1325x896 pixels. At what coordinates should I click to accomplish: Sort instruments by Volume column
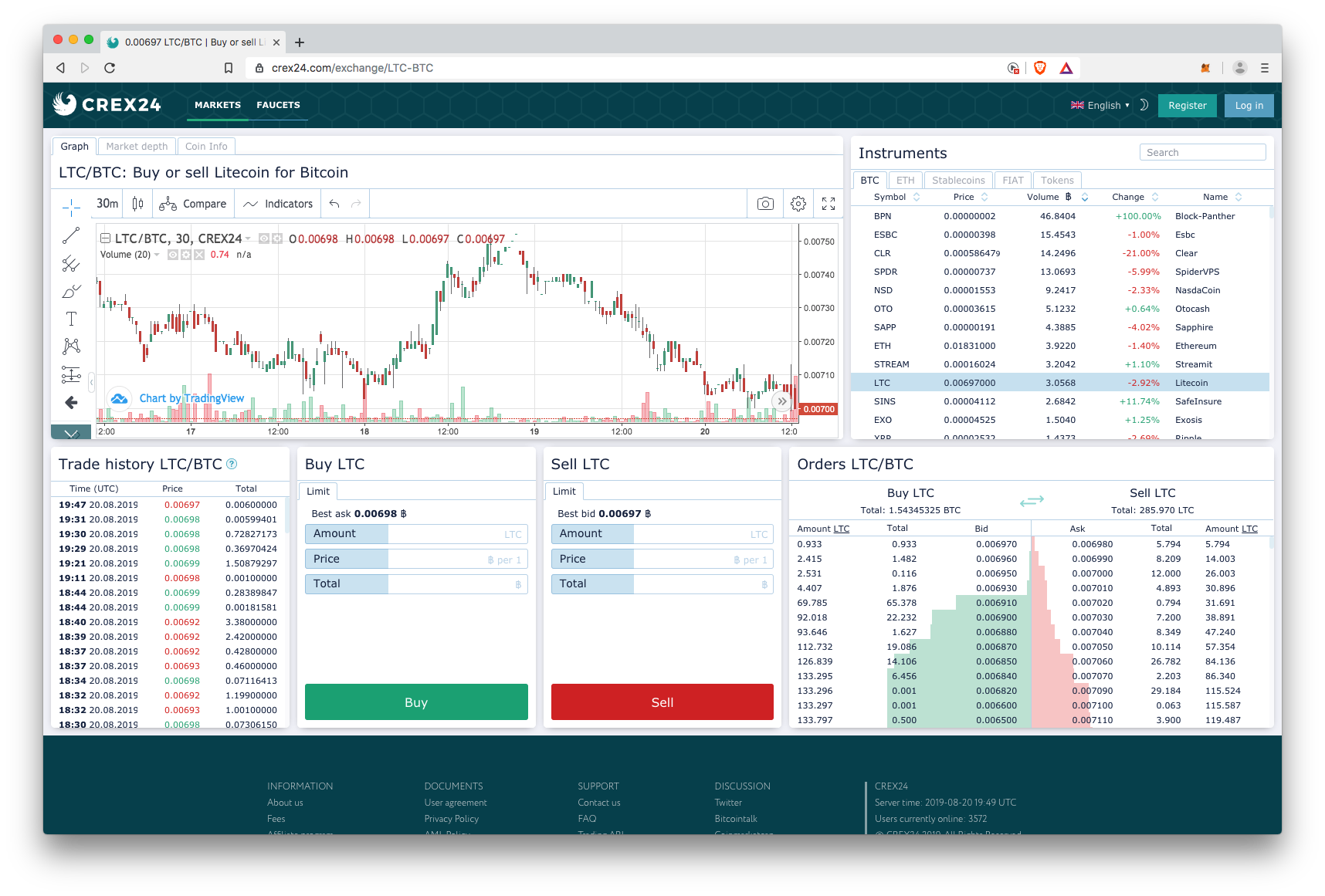[x=1057, y=197]
